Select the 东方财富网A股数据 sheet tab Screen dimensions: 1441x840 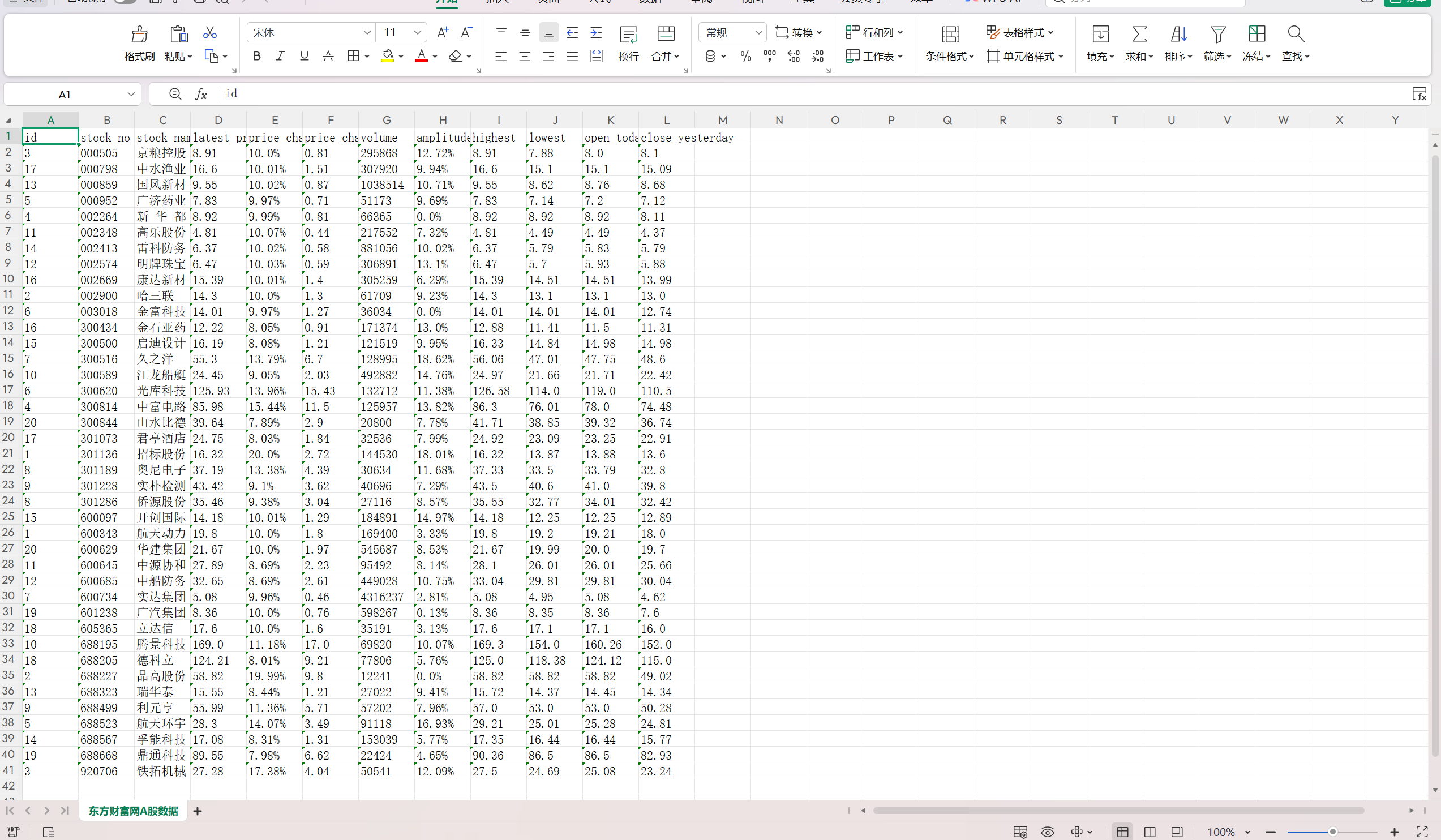click(133, 811)
